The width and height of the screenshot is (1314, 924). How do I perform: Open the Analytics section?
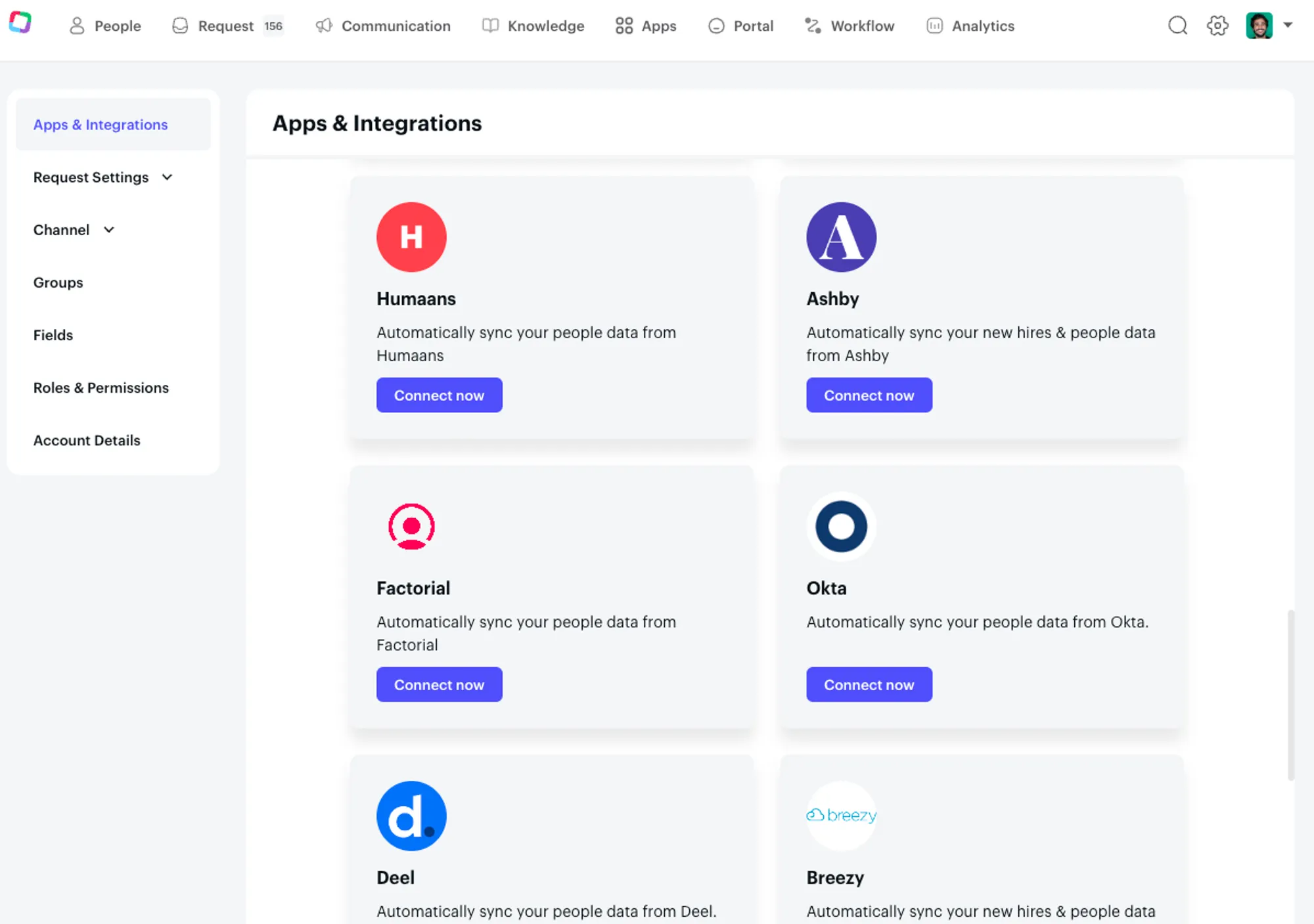[970, 26]
